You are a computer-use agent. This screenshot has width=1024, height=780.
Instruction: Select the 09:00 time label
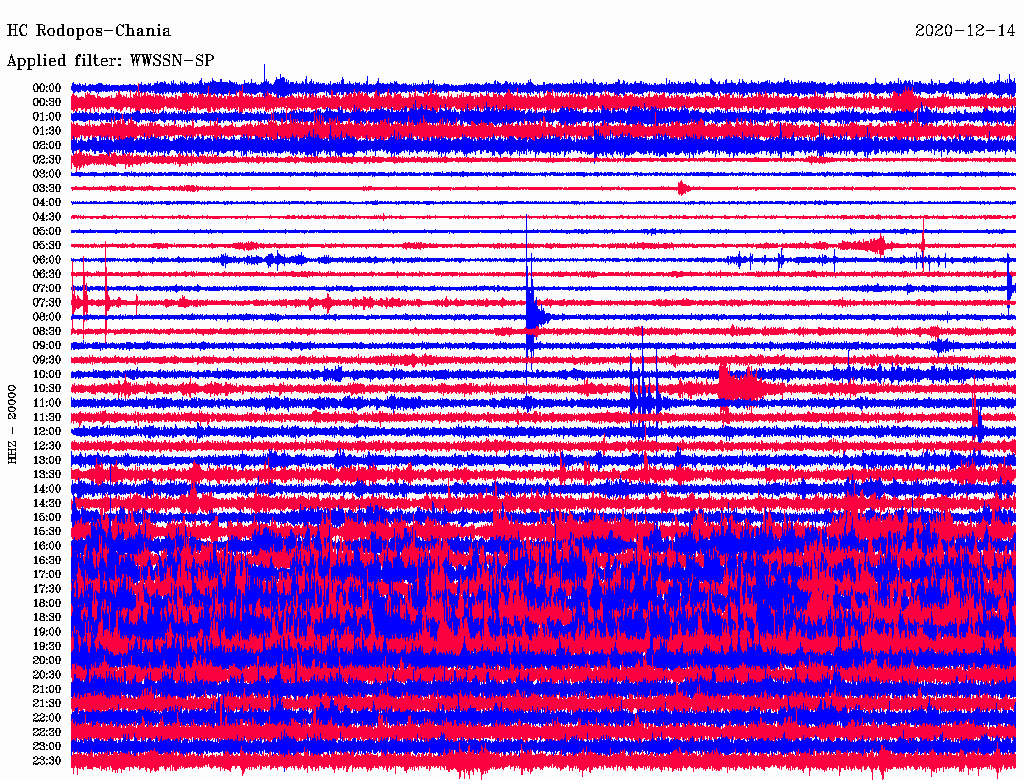pyautogui.click(x=47, y=346)
